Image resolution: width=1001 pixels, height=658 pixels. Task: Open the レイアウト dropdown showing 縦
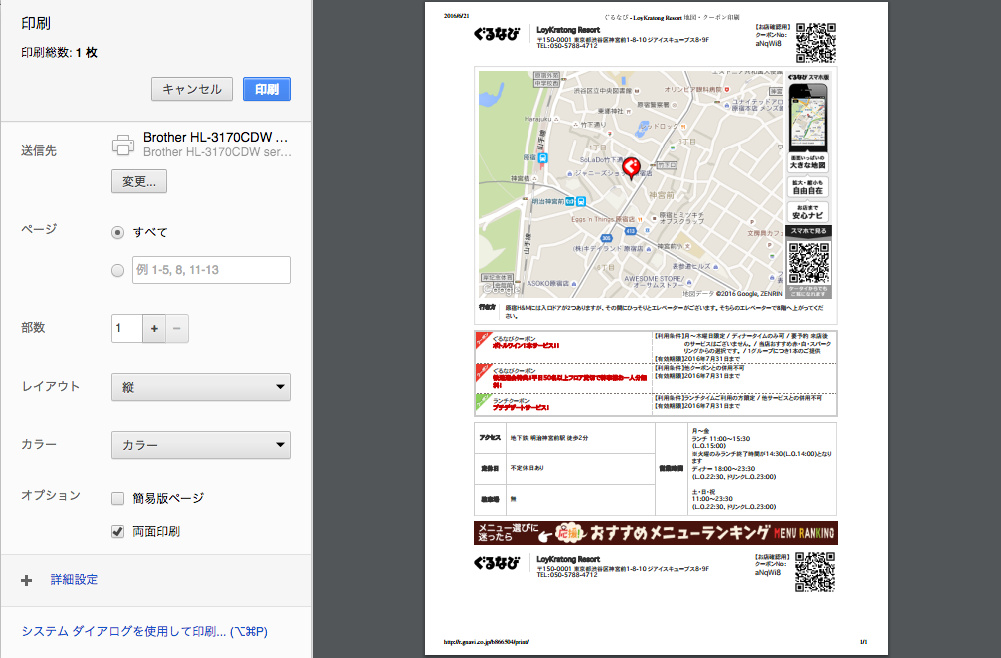200,387
